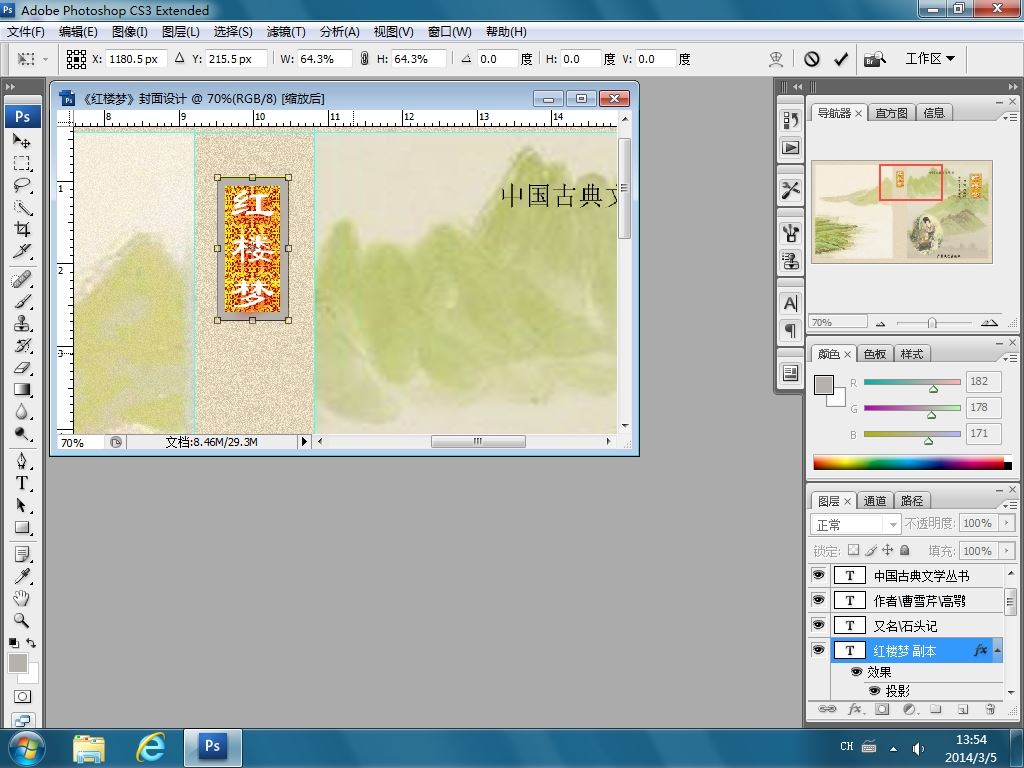The image size is (1024, 768).
Task: Select the History Brush tool
Action: click(22, 346)
